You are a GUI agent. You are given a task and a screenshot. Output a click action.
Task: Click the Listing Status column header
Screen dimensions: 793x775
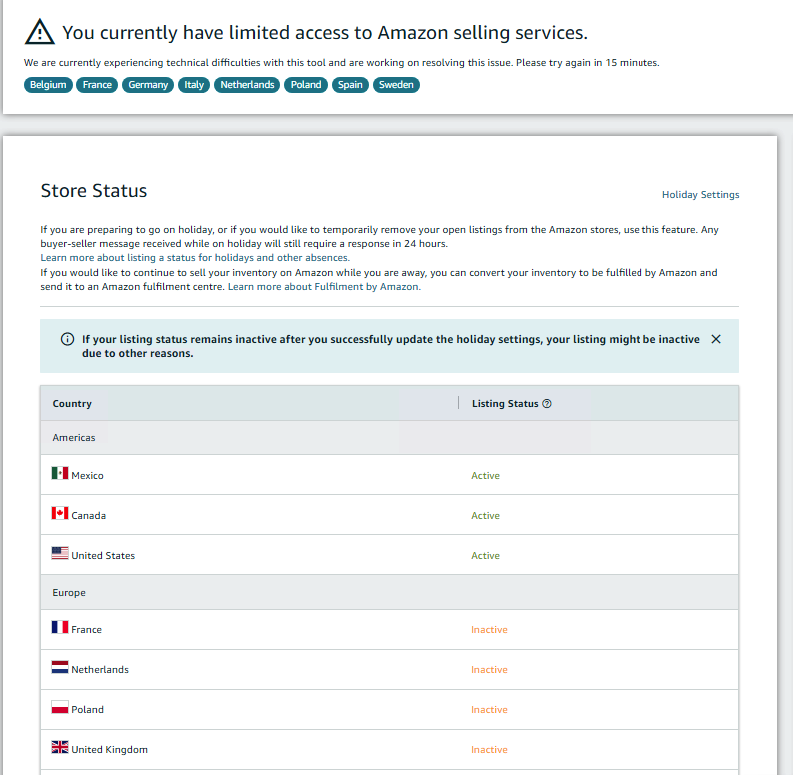505,404
